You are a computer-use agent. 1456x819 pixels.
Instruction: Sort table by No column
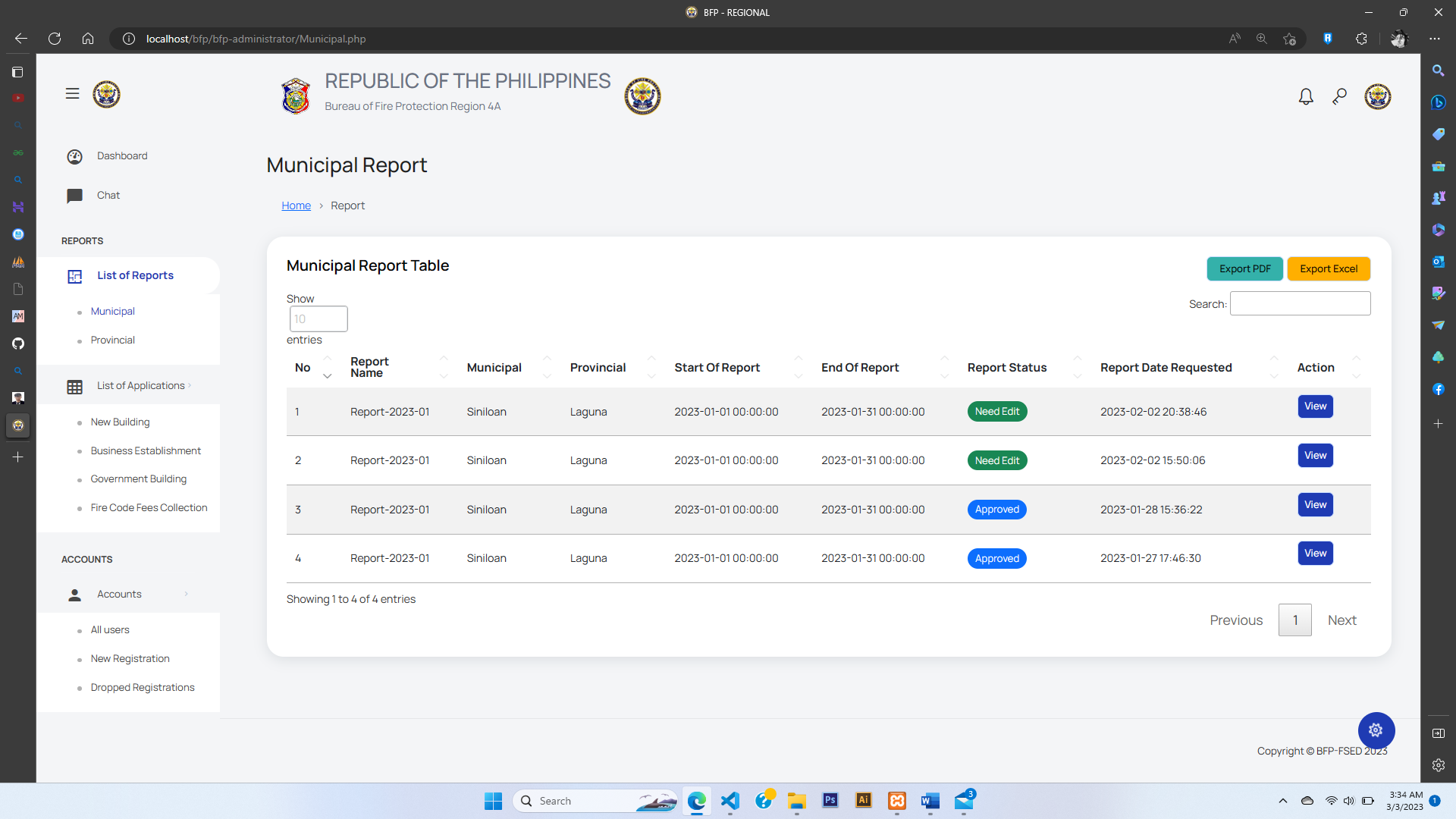point(303,368)
